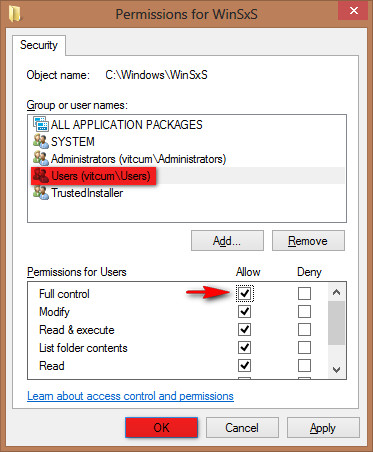This screenshot has height=452, width=373.
Task: Toggle the Allow checkbox for Full control
Action: [x=245, y=294]
